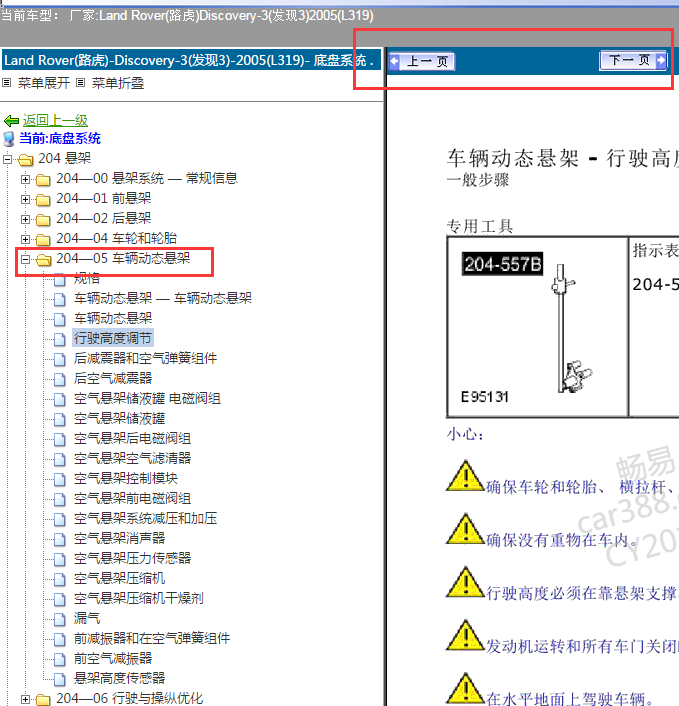The width and height of the screenshot is (679, 706).
Task: Click folder icon of 204—06 行驶与操纵优化
Action: pyautogui.click(x=43, y=699)
